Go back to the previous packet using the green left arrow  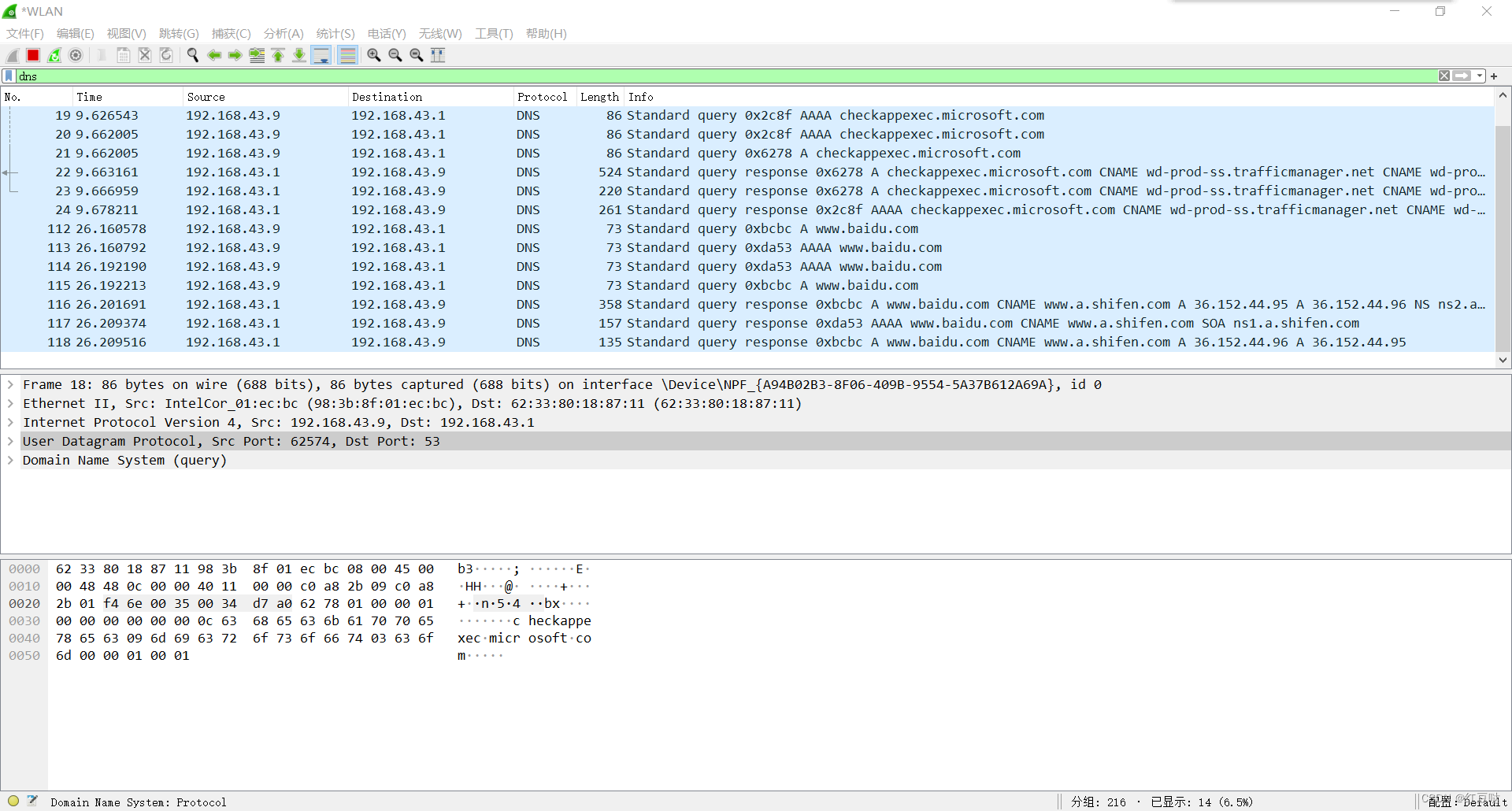pyautogui.click(x=214, y=55)
